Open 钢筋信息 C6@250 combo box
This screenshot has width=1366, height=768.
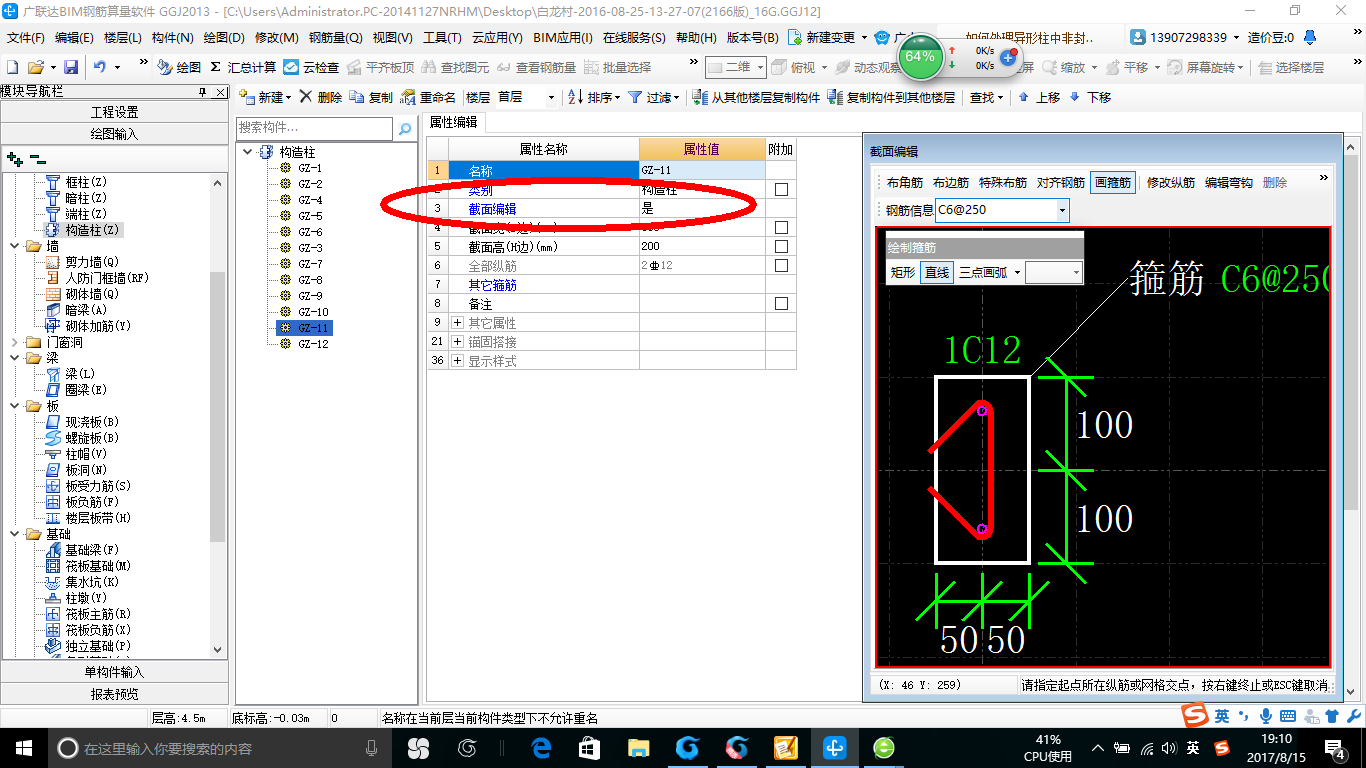[1001, 210]
